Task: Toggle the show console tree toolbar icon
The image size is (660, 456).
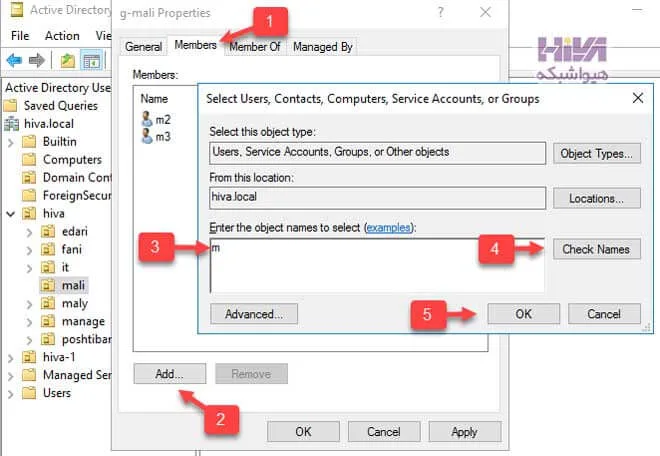Action: tap(91, 61)
